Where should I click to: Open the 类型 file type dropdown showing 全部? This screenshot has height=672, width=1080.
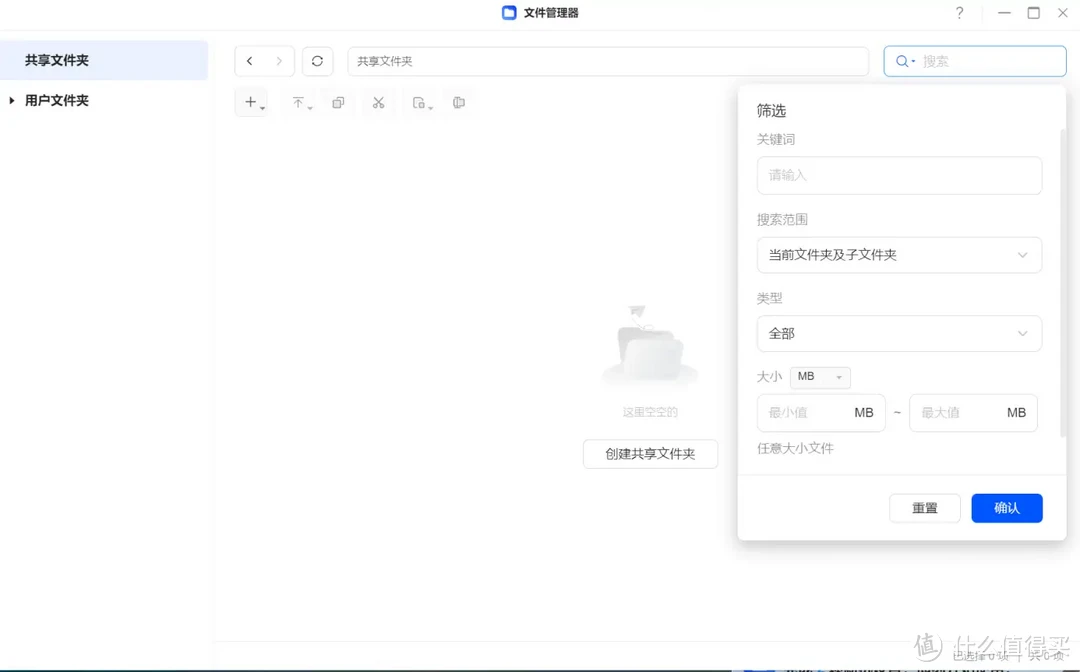point(899,333)
